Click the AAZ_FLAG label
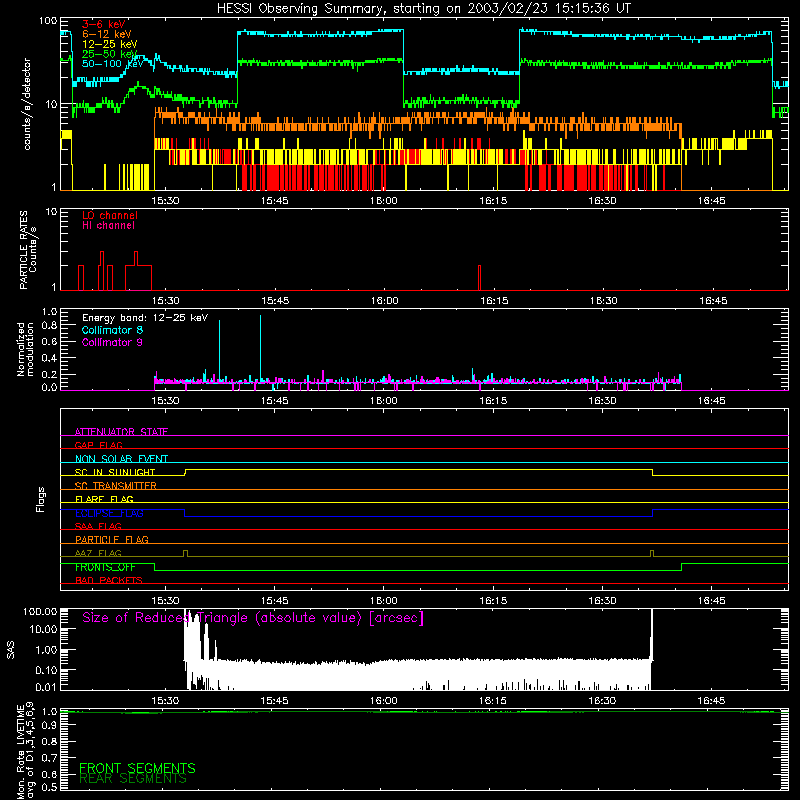The height and width of the screenshot is (800, 800). pos(98,553)
